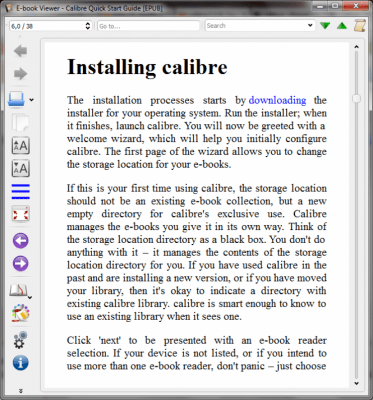Expand the search history dropdown
The width and height of the screenshot is (373, 400).
tap(310, 25)
